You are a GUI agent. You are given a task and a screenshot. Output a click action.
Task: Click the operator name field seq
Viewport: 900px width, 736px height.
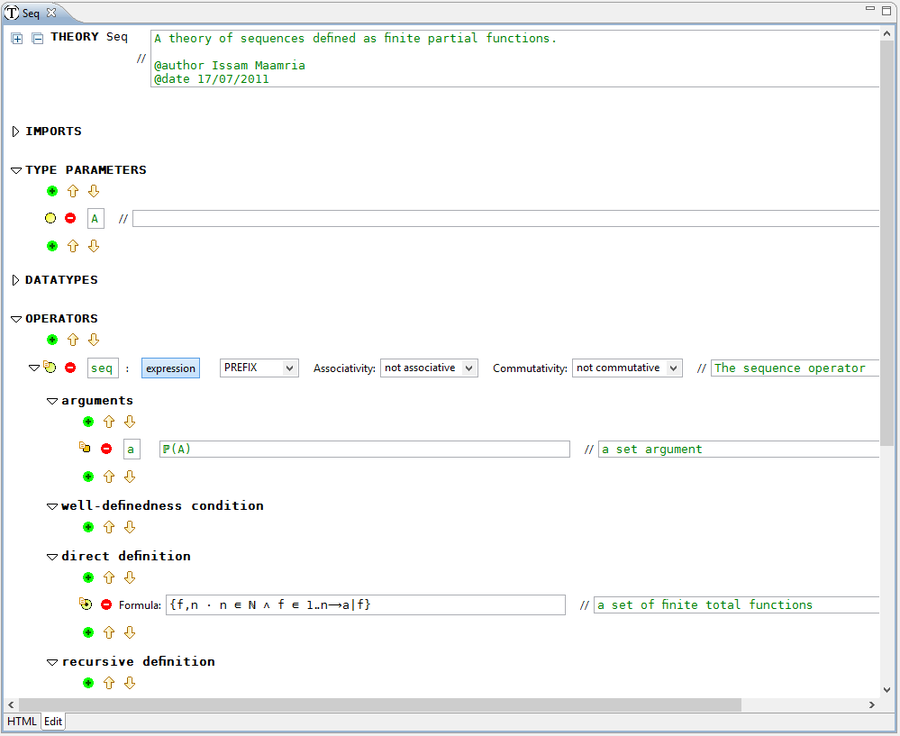(x=103, y=368)
